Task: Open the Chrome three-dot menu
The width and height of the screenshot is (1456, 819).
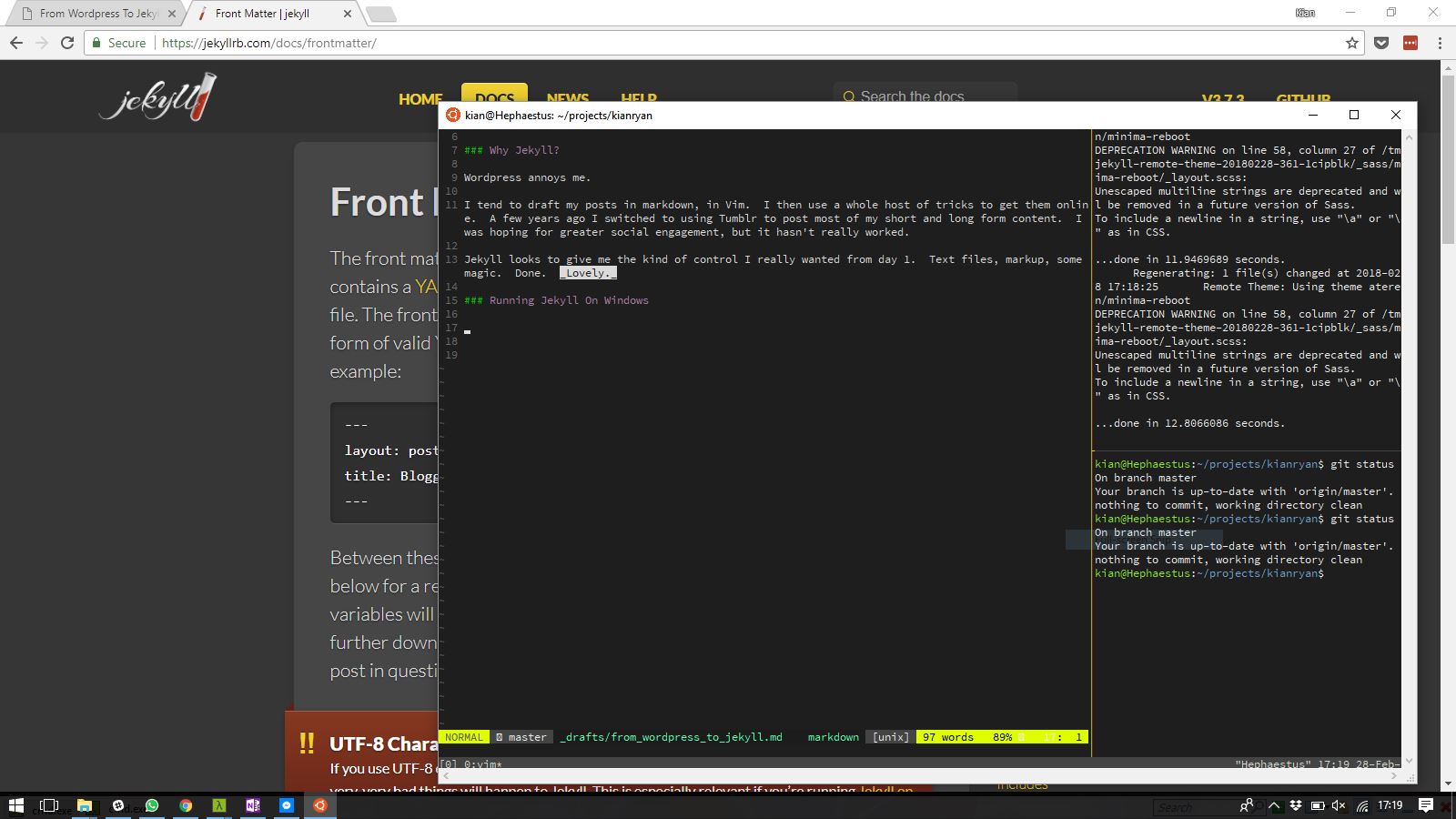Action: pyautogui.click(x=1440, y=43)
